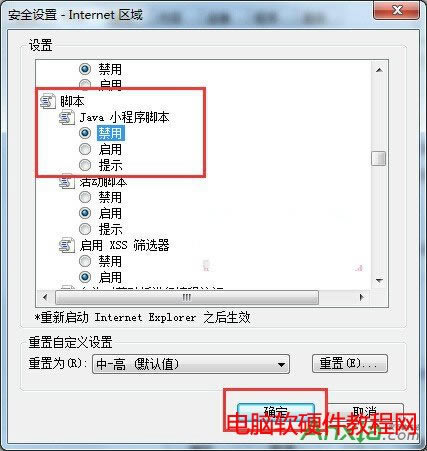Click the 脚本 category script icon

tap(48, 101)
